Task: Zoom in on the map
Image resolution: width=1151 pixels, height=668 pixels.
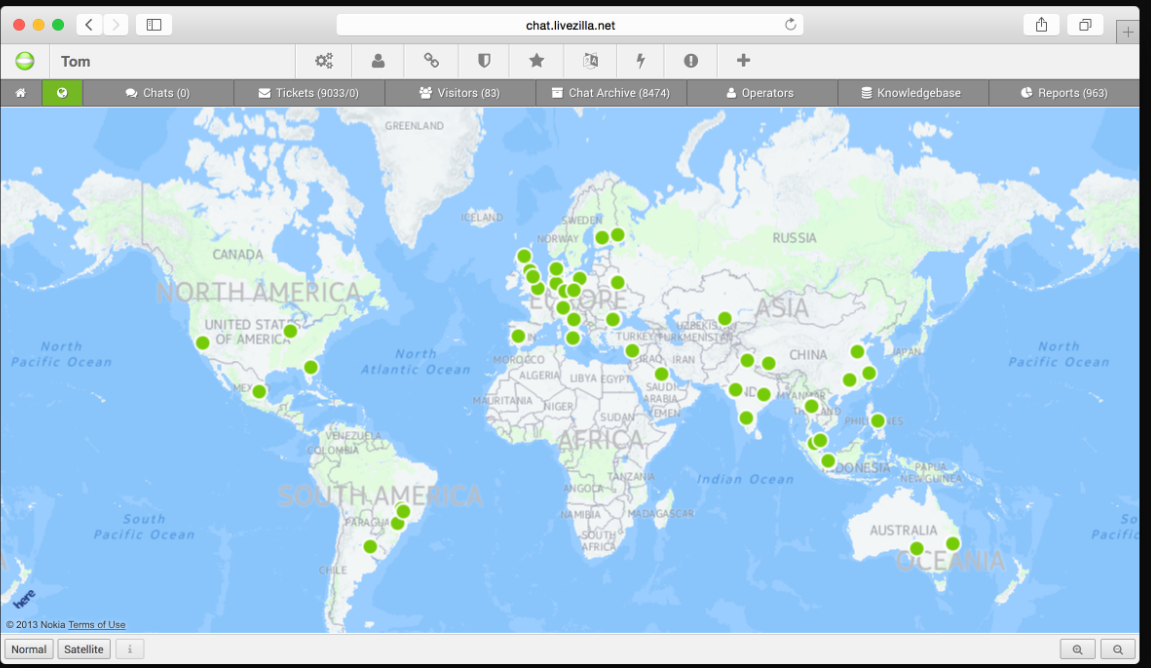Action: point(1077,649)
